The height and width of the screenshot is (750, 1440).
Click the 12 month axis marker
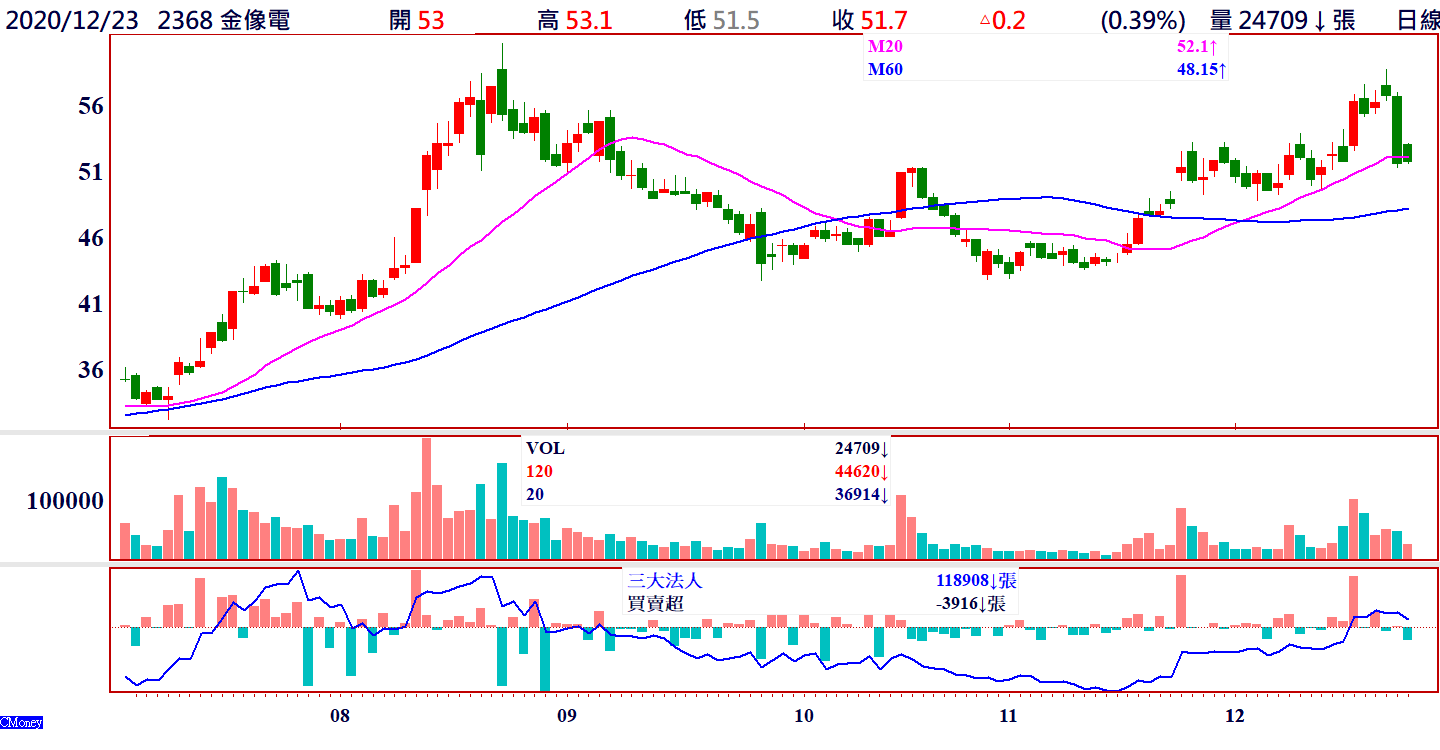point(1235,716)
